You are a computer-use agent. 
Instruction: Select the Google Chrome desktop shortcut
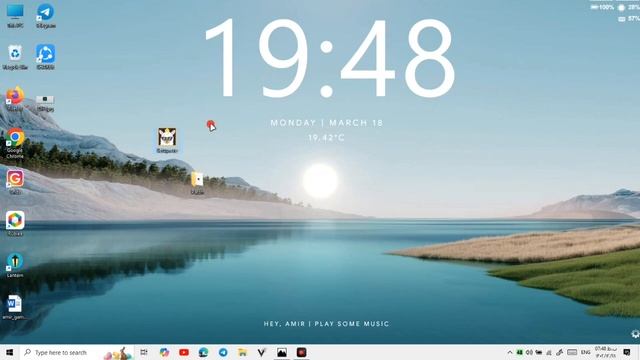click(x=15, y=143)
